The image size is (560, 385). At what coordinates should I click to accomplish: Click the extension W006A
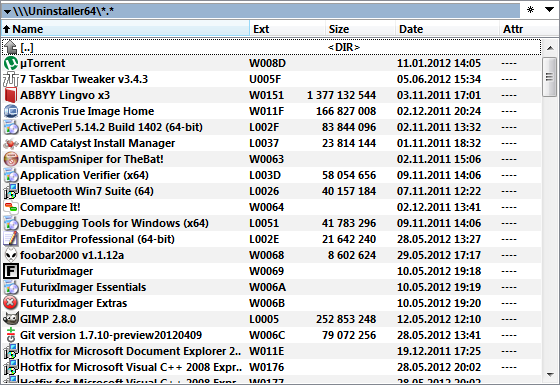(x=268, y=288)
